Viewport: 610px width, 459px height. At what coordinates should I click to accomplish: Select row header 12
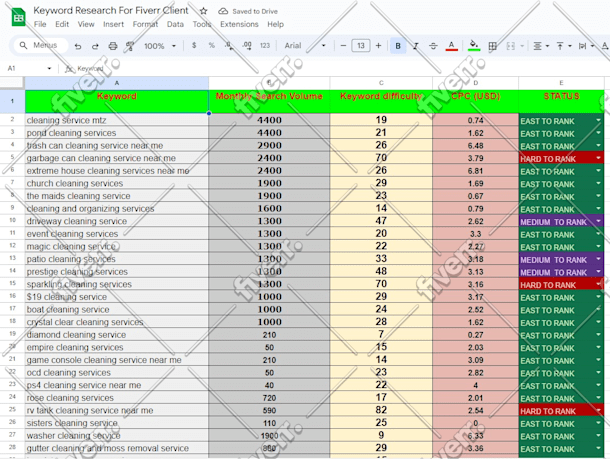(x=12, y=246)
